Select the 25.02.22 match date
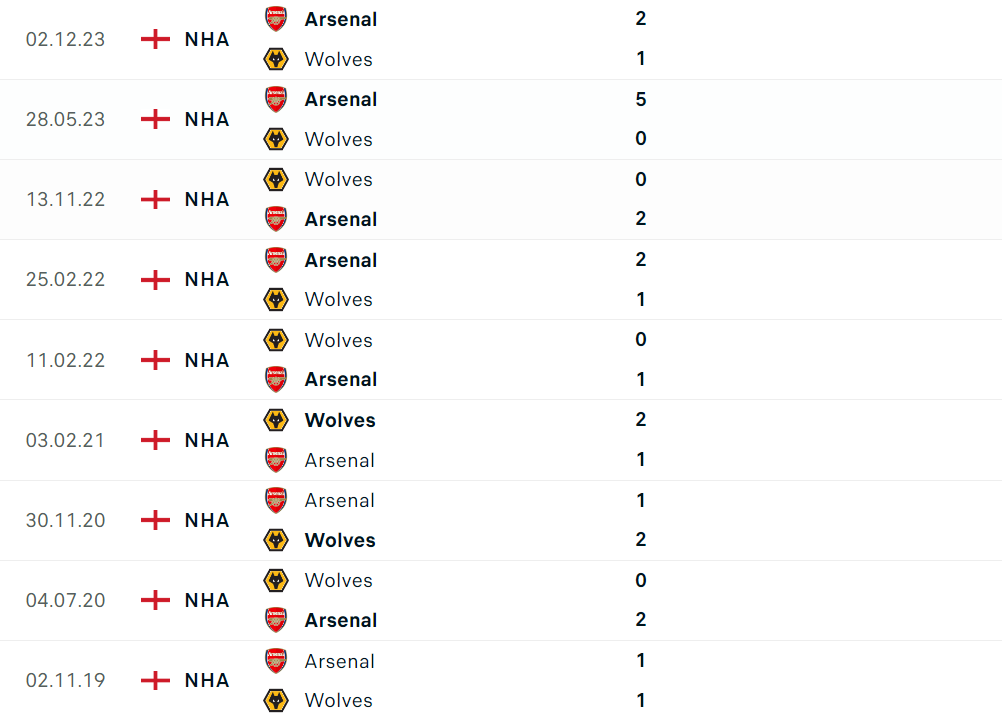 pos(65,280)
